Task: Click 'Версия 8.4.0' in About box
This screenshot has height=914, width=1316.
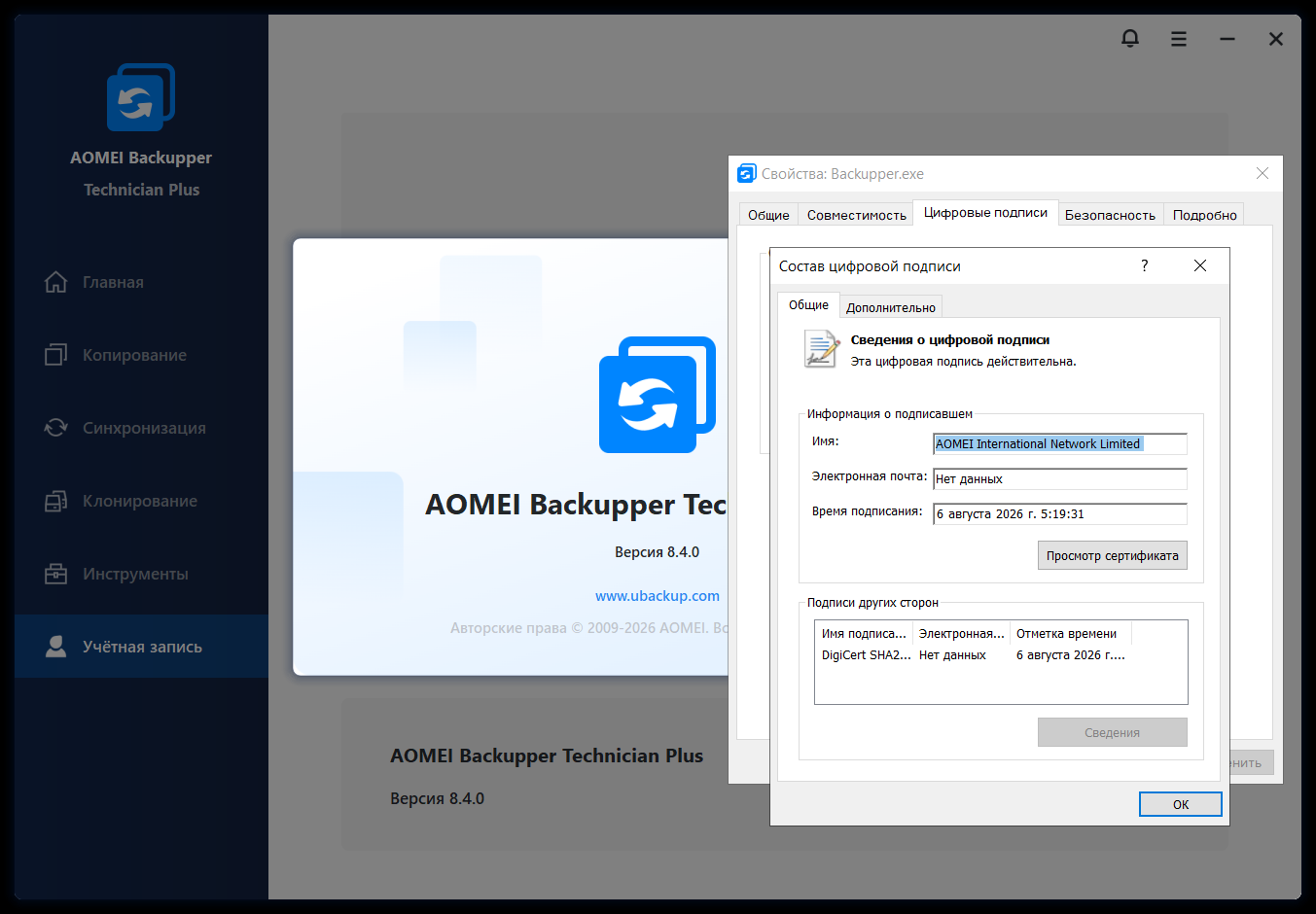Action: (x=657, y=551)
